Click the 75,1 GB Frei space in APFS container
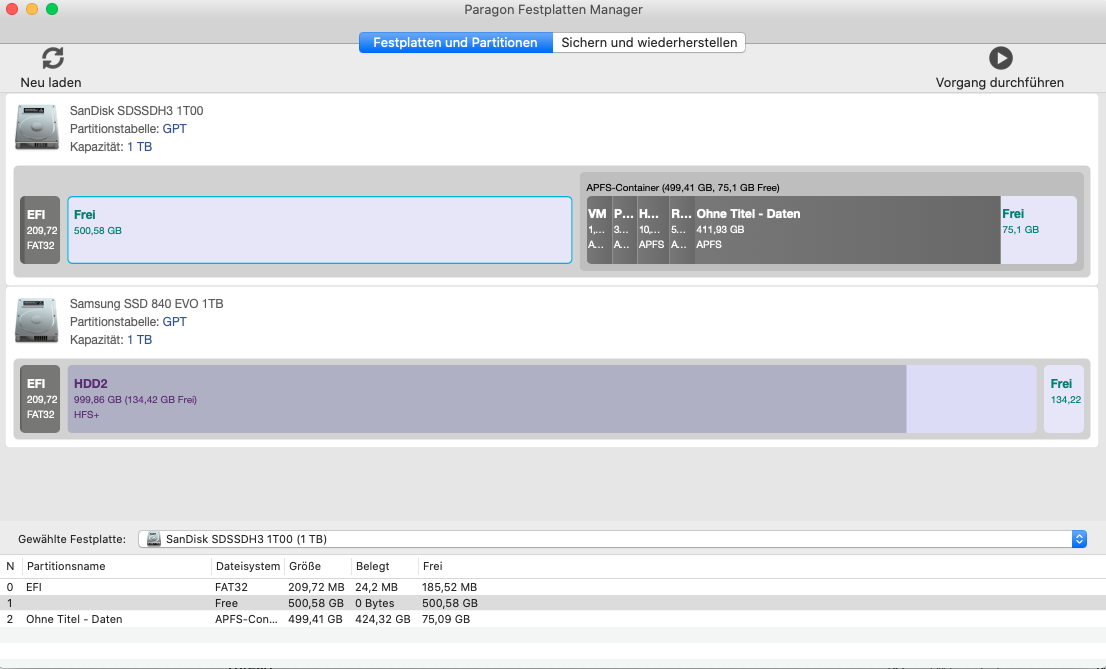 [x=1038, y=230]
